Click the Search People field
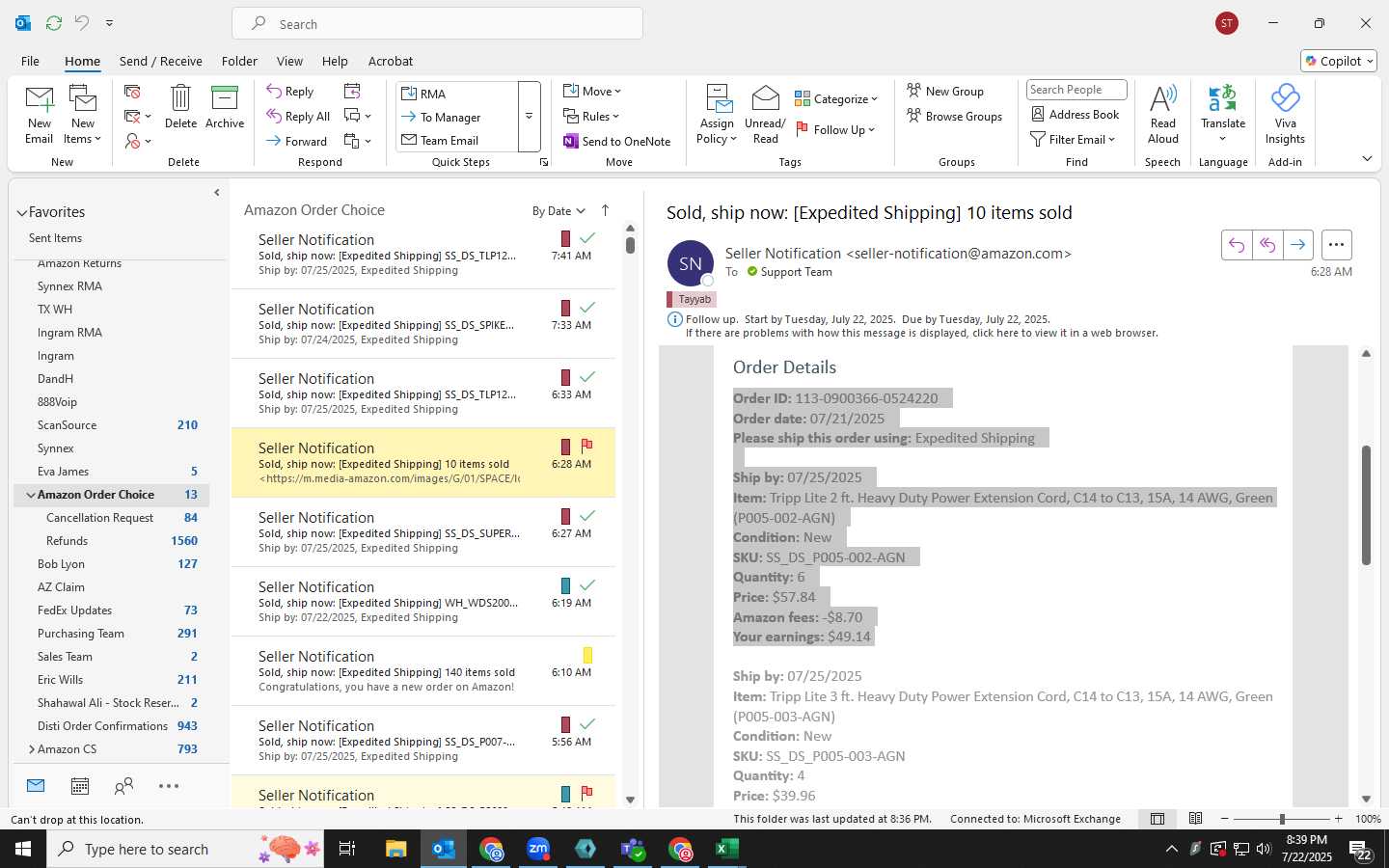The width and height of the screenshot is (1389, 868). pyautogui.click(x=1076, y=90)
